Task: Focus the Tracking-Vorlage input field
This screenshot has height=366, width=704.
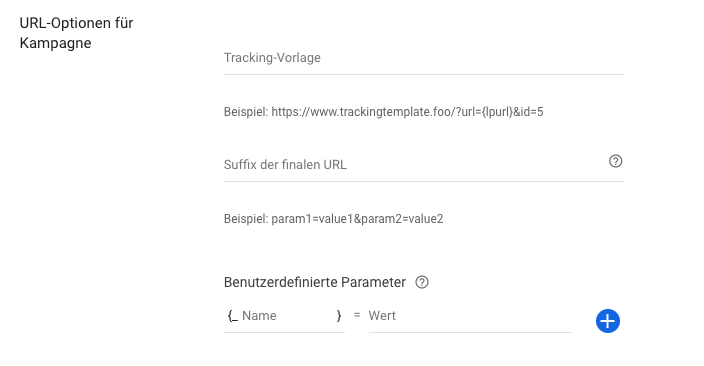Action: (x=423, y=58)
